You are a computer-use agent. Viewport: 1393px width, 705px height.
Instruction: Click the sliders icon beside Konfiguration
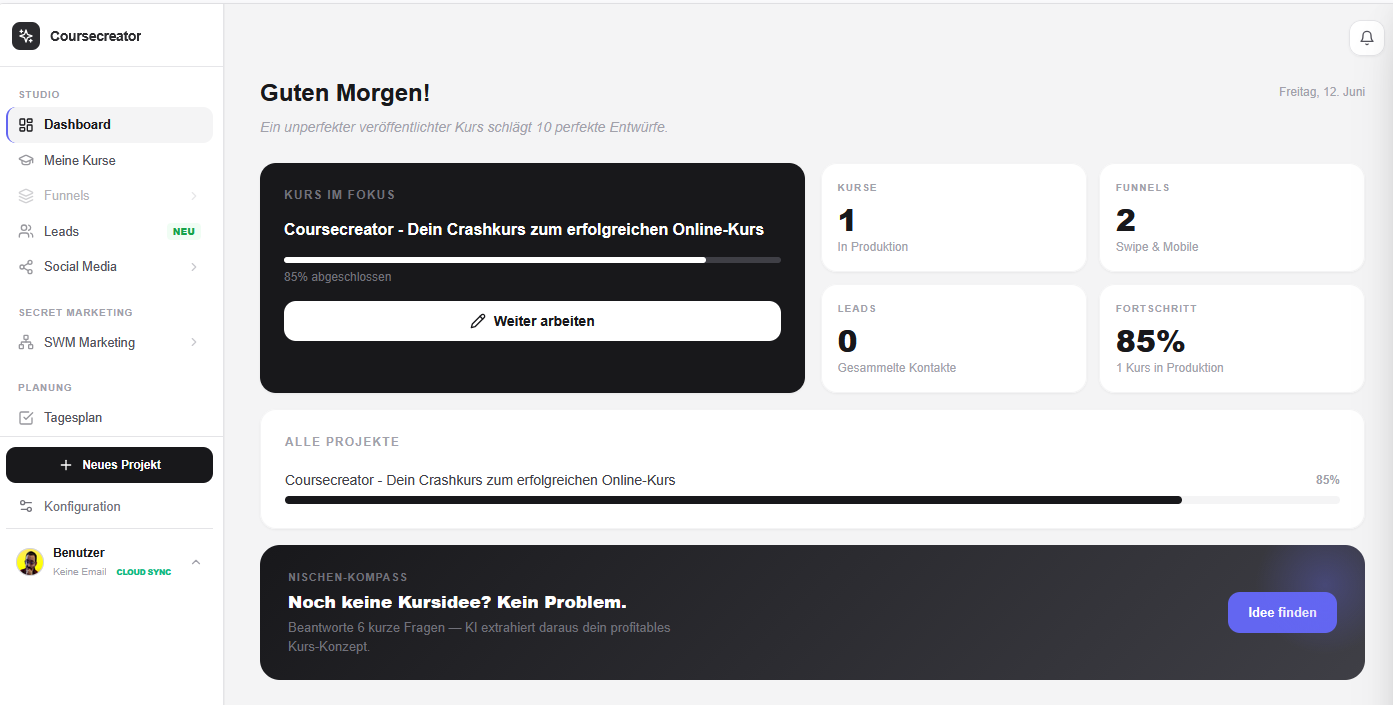click(x=26, y=507)
